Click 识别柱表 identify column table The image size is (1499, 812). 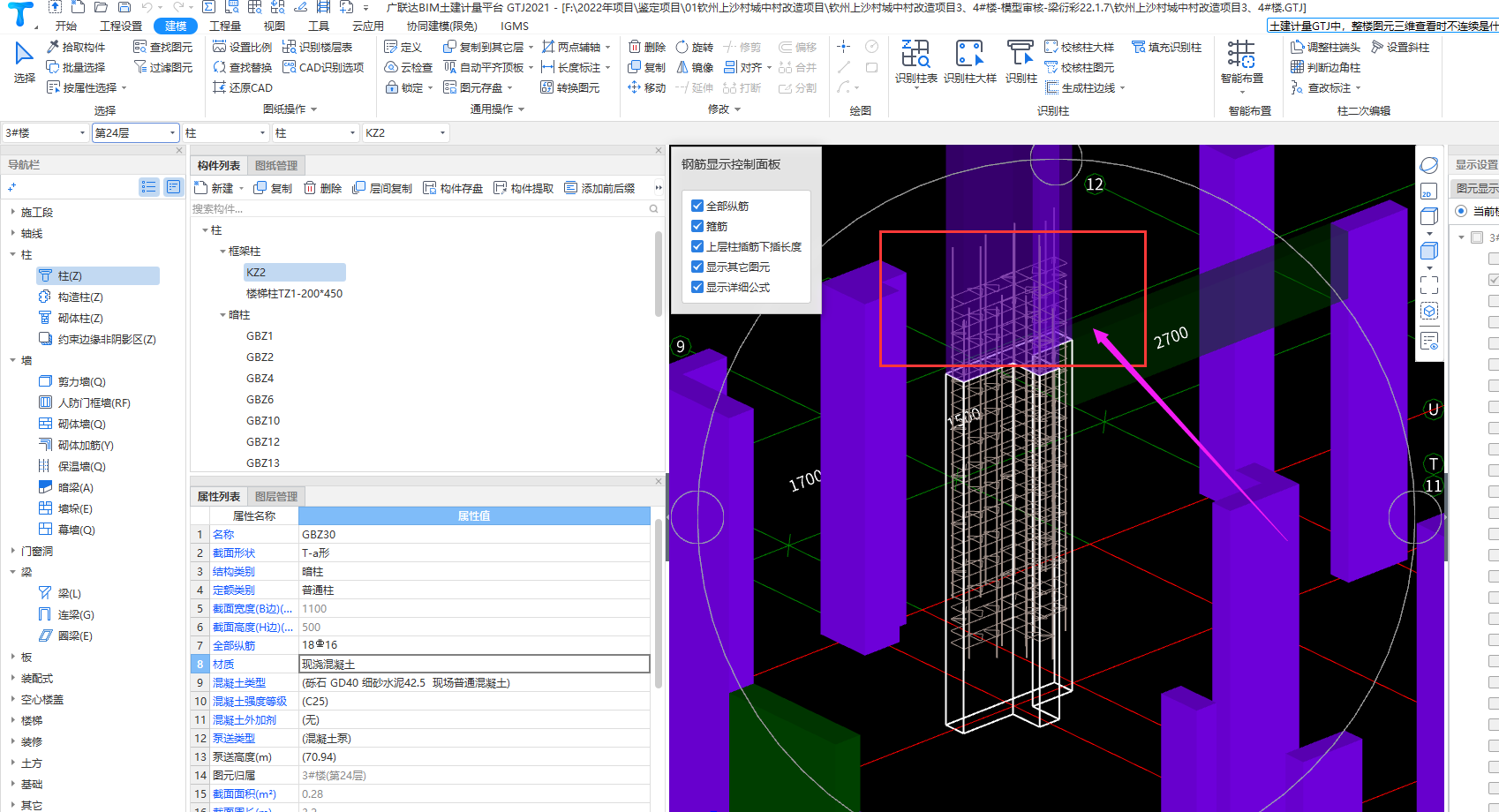click(x=915, y=62)
